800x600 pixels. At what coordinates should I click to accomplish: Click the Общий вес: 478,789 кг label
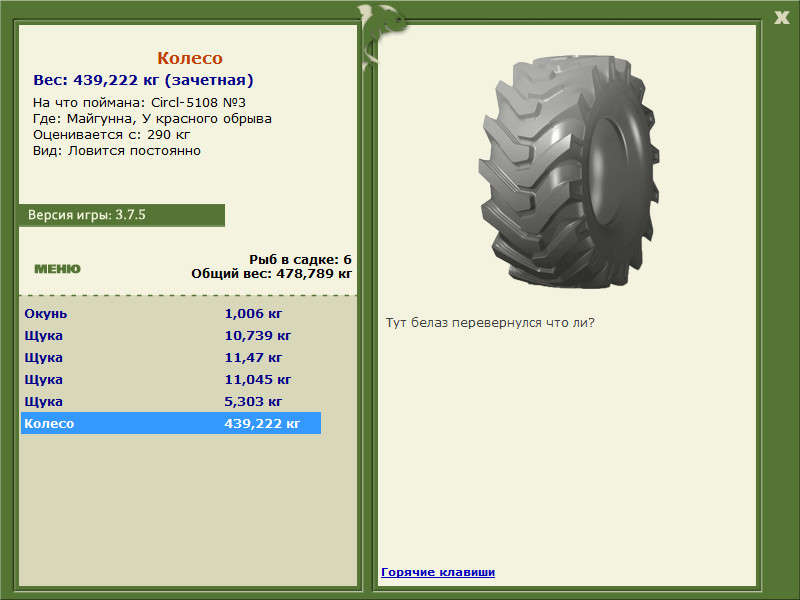pyautogui.click(x=271, y=274)
